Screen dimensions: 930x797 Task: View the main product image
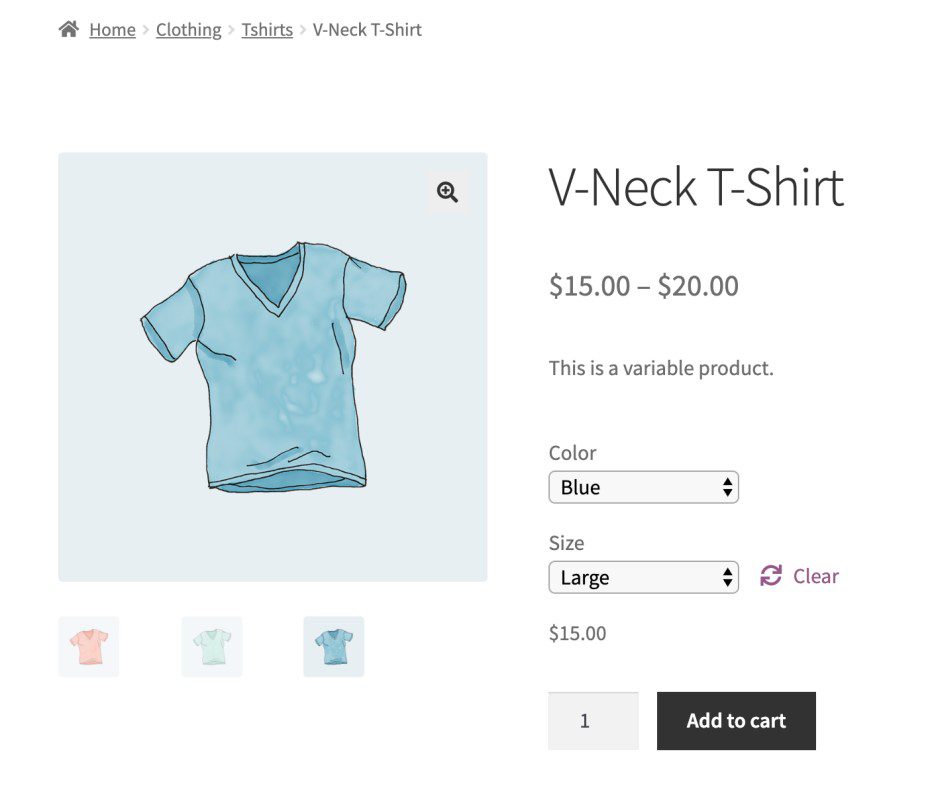(x=272, y=366)
